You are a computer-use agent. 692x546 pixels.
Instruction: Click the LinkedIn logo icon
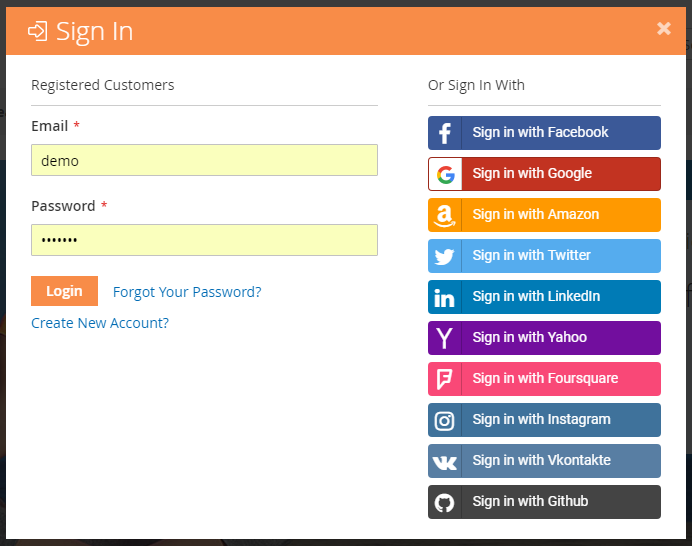point(445,297)
